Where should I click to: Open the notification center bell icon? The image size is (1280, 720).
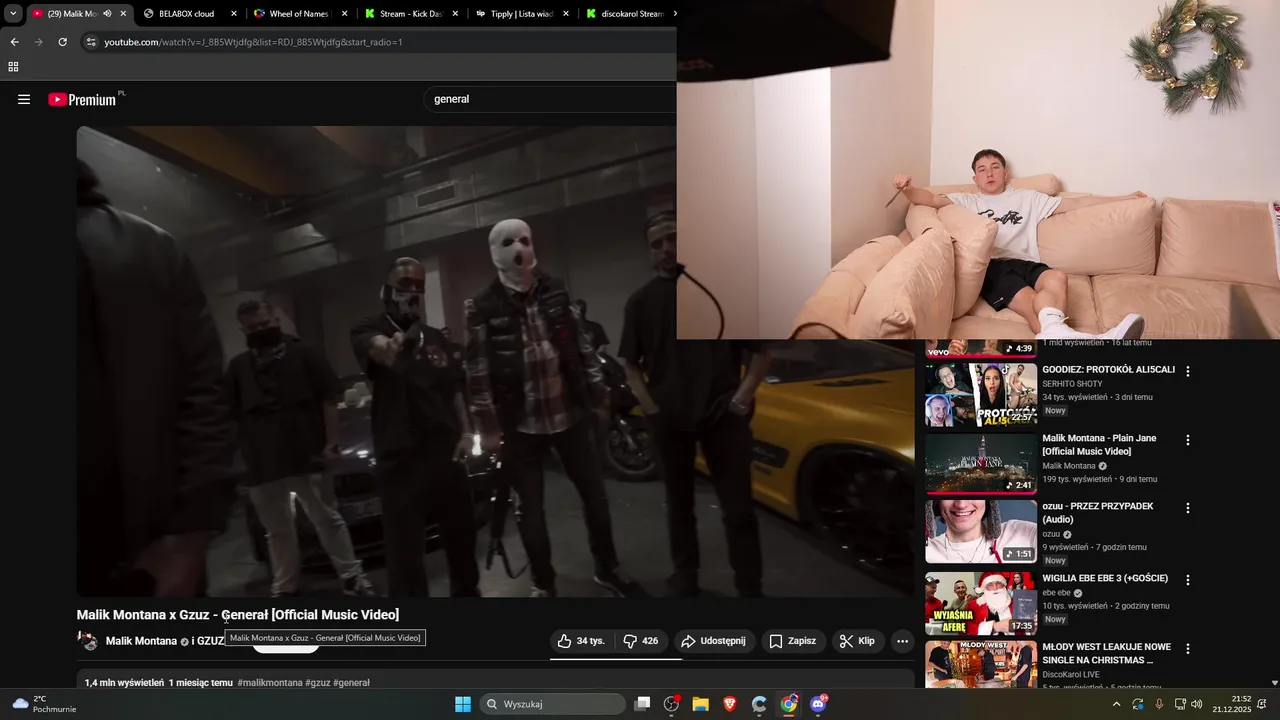pyautogui.click(x=1262, y=704)
